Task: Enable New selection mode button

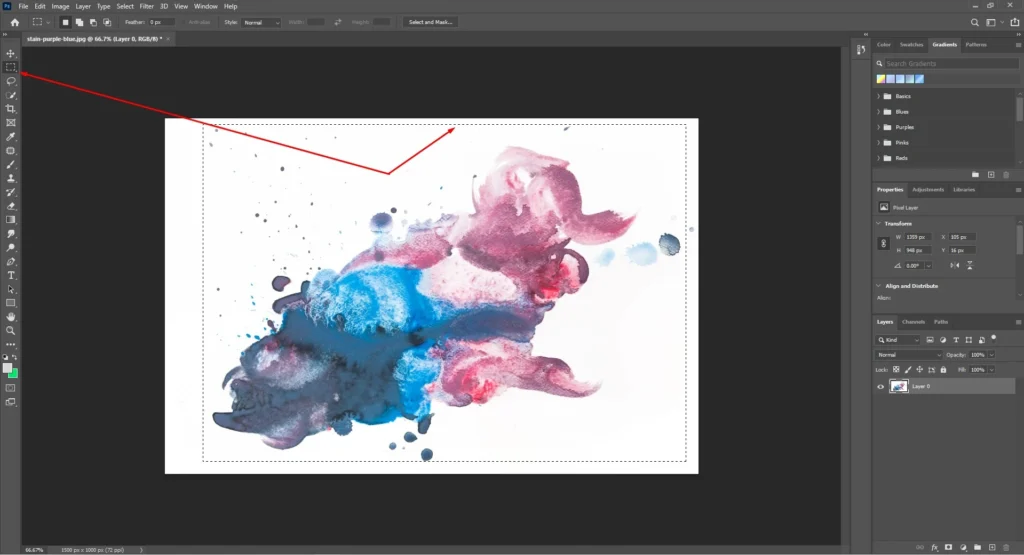Action: 65,22
